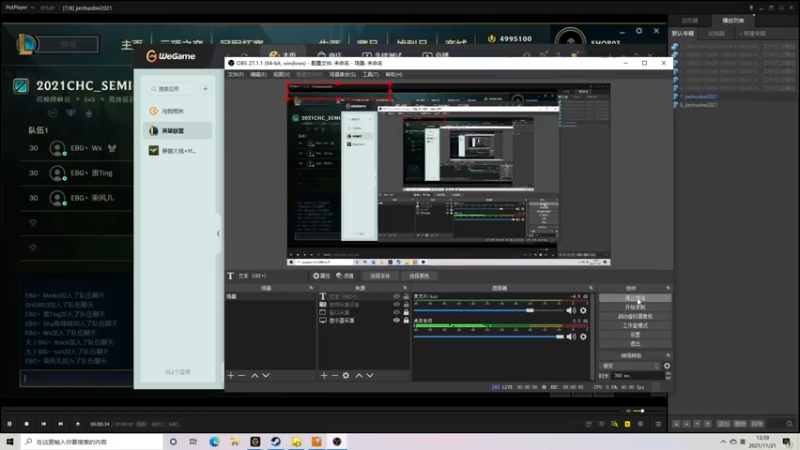The width and height of the screenshot is (800, 450).
Task: Open the OBS 工具(T) menu
Action: coord(370,74)
